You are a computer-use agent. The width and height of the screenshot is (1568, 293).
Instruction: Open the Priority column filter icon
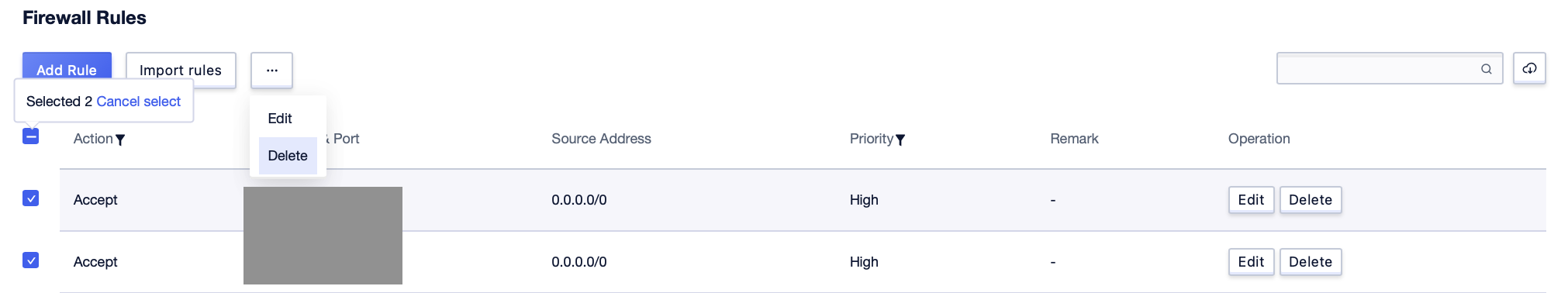coord(900,140)
